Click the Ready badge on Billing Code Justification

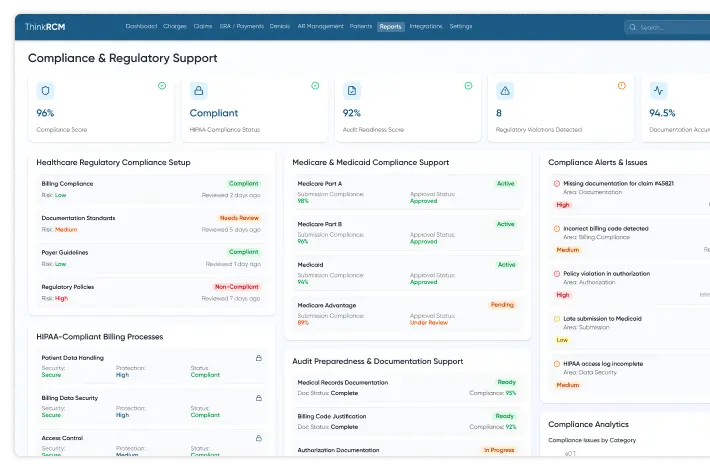click(x=504, y=416)
